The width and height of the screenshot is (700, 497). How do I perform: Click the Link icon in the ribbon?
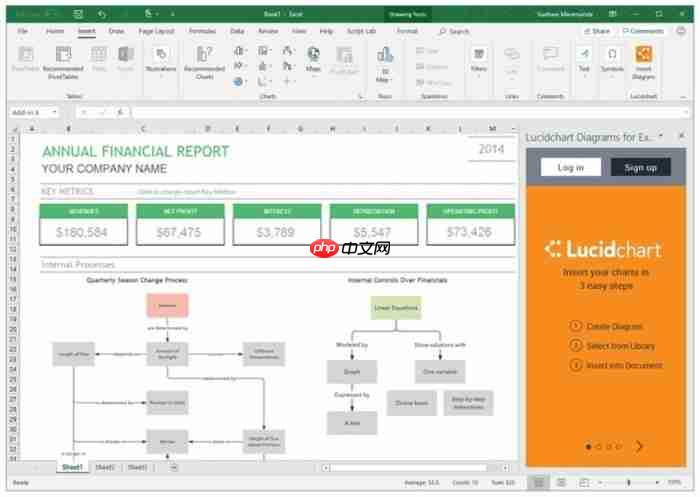tap(512, 63)
